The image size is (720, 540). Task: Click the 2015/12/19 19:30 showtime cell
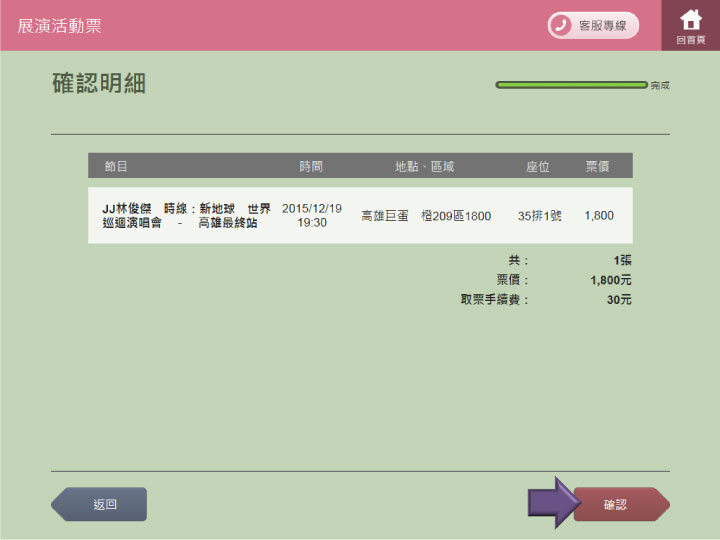tap(312, 215)
